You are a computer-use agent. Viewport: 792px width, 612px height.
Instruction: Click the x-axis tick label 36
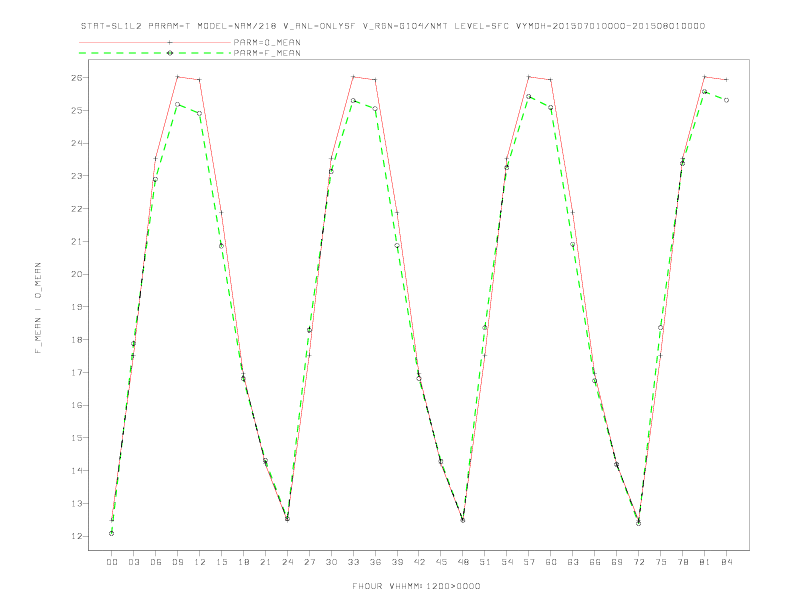tap(375, 562)
